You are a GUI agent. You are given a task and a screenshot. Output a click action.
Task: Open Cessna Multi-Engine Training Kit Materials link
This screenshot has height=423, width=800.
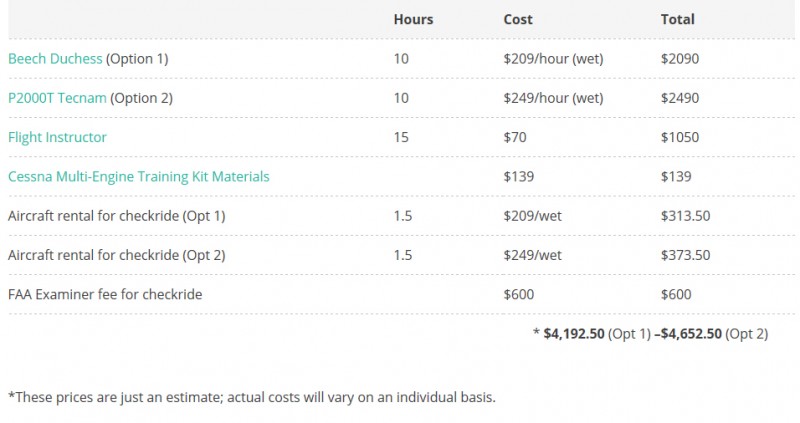(139, 177)
